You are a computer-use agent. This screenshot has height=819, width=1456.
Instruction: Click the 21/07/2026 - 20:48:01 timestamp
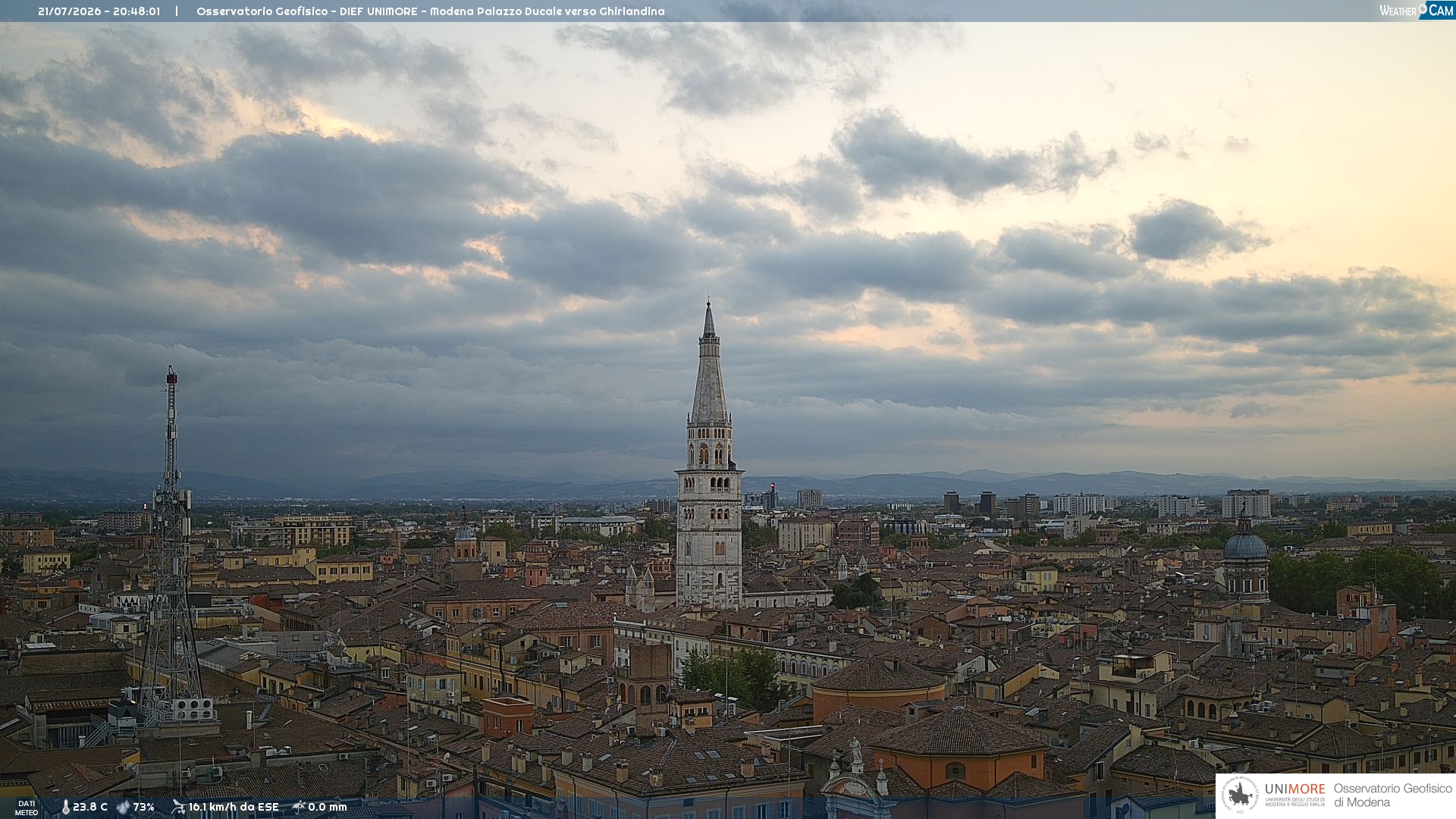(99, 11)
